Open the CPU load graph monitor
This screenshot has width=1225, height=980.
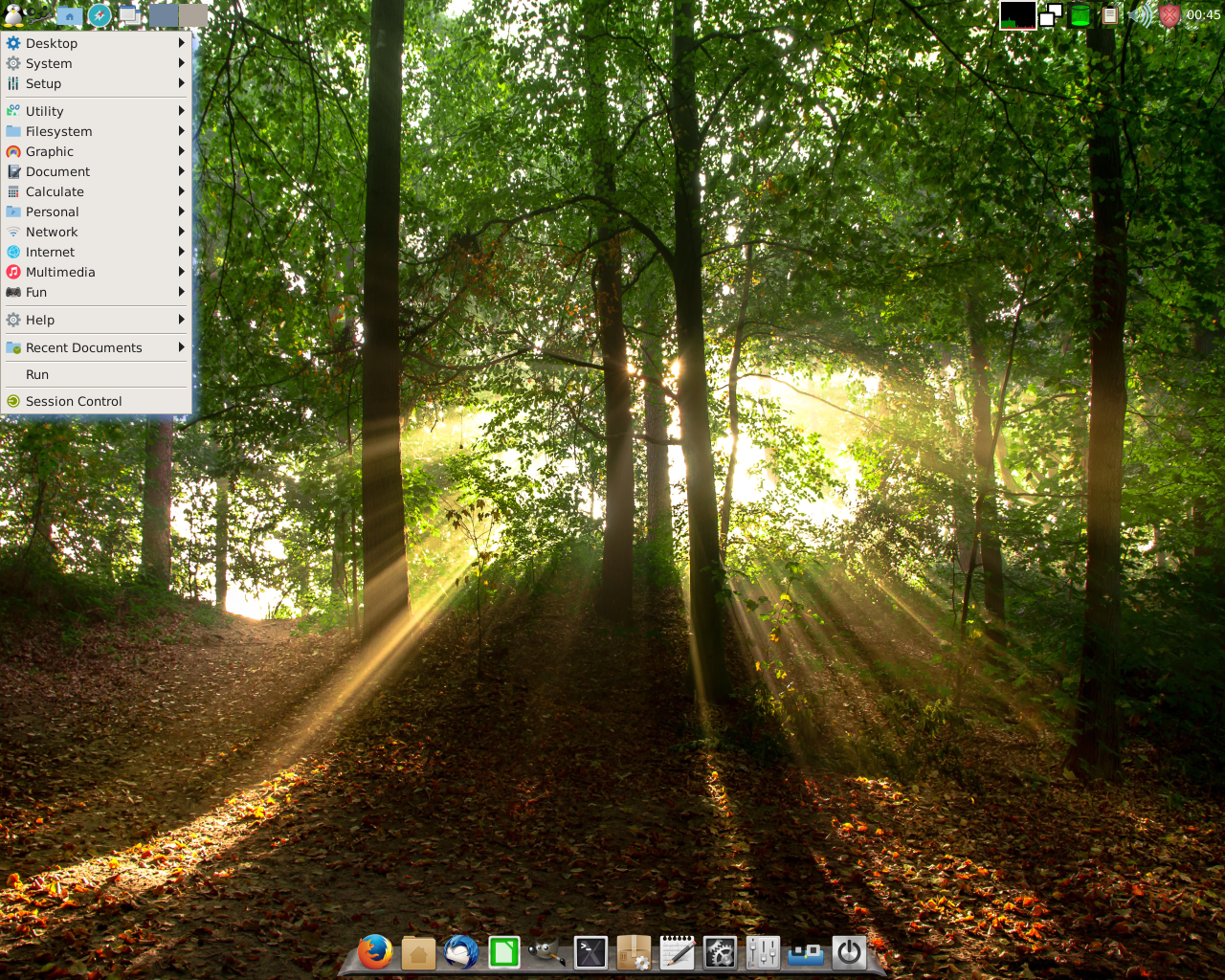(1017, 15)
